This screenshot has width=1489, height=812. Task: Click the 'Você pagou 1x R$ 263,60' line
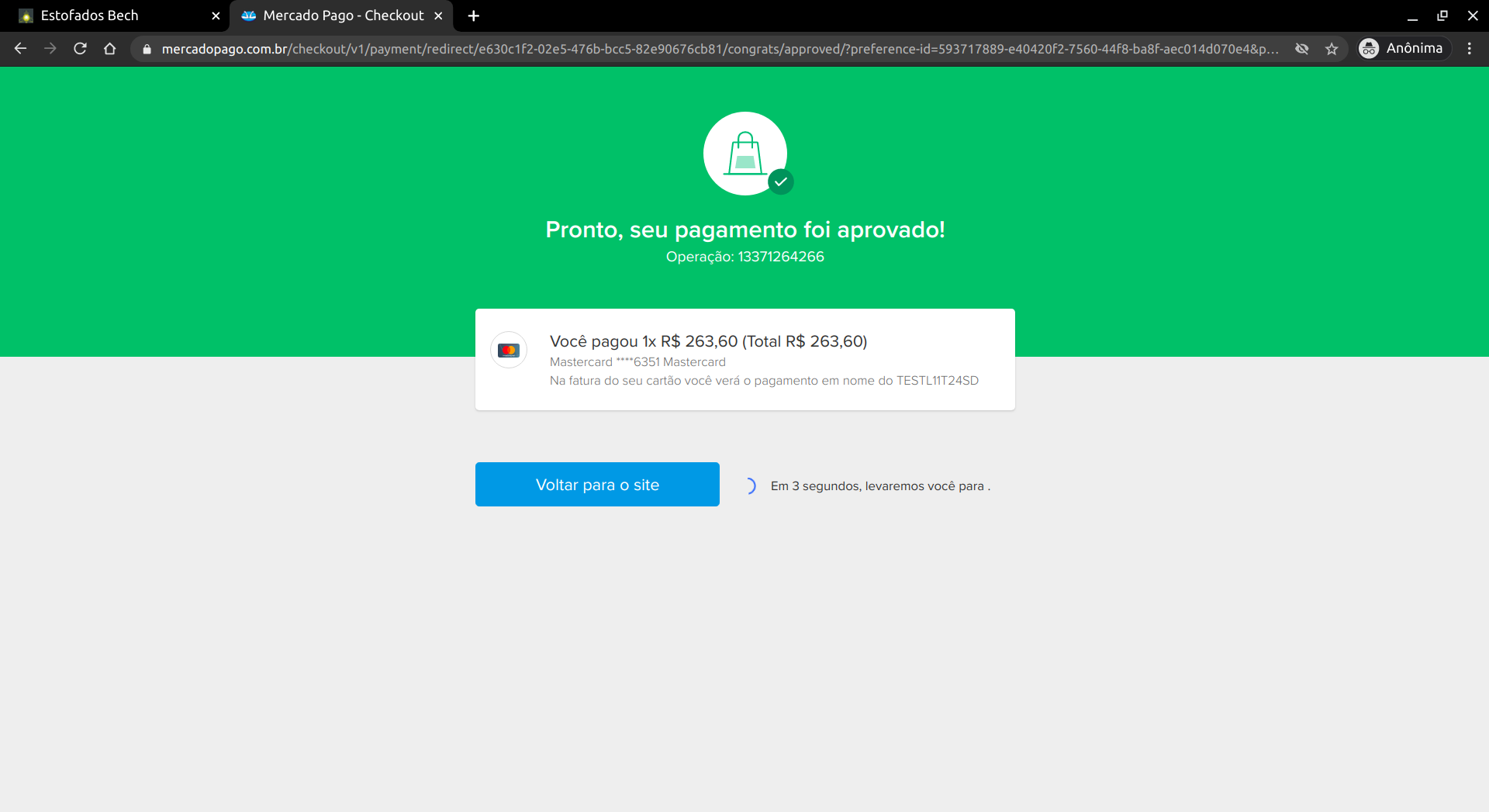pos(709,341)
